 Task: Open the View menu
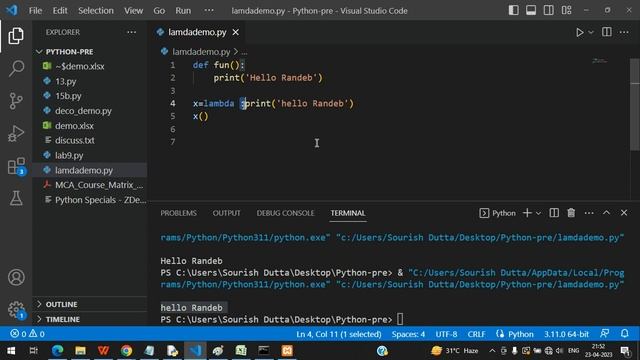[133, 11]
